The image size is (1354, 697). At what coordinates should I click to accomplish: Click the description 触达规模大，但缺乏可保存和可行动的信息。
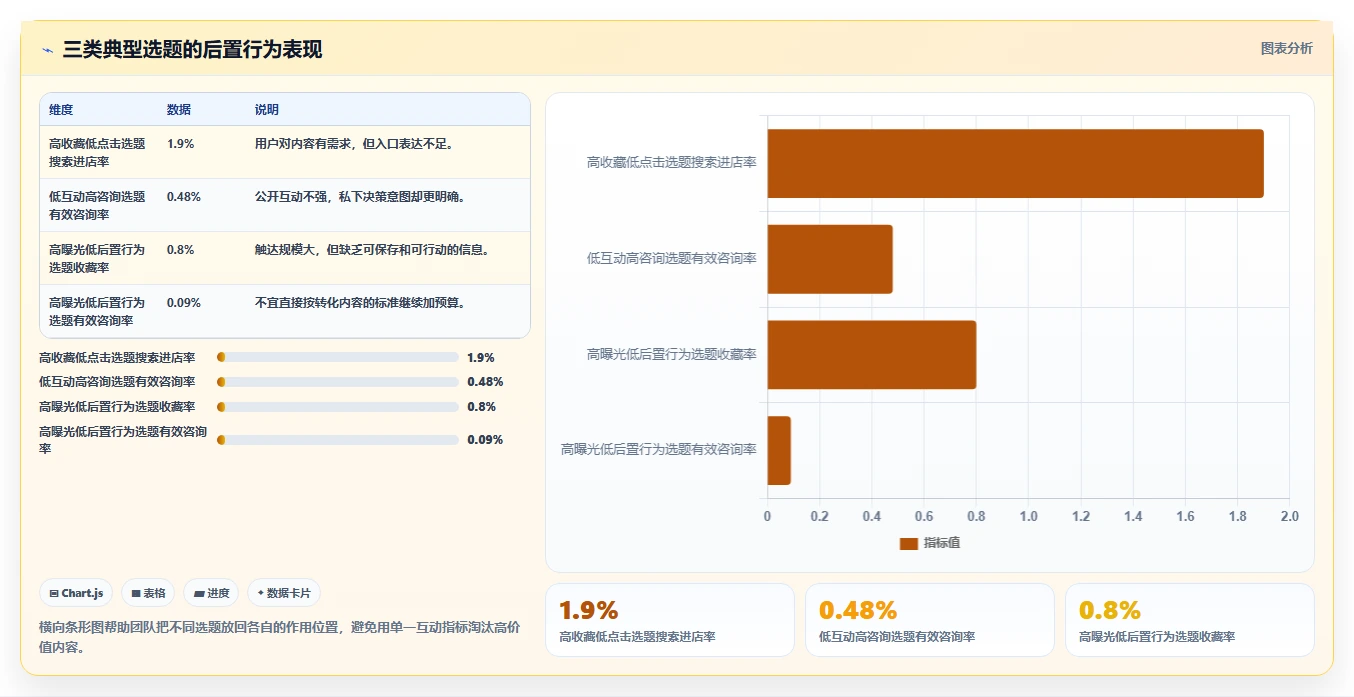(373, 250)
